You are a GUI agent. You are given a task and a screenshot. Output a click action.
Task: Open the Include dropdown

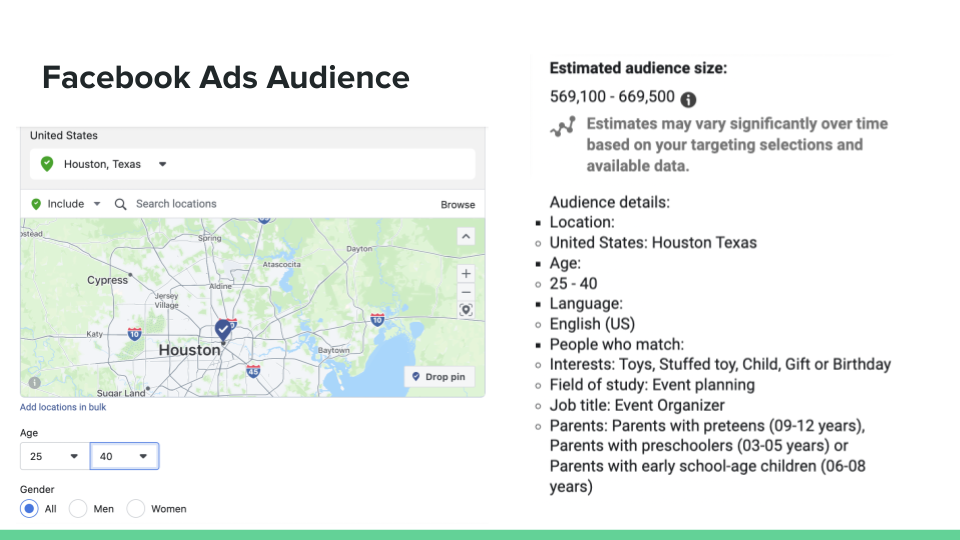(x=66, y=204)
